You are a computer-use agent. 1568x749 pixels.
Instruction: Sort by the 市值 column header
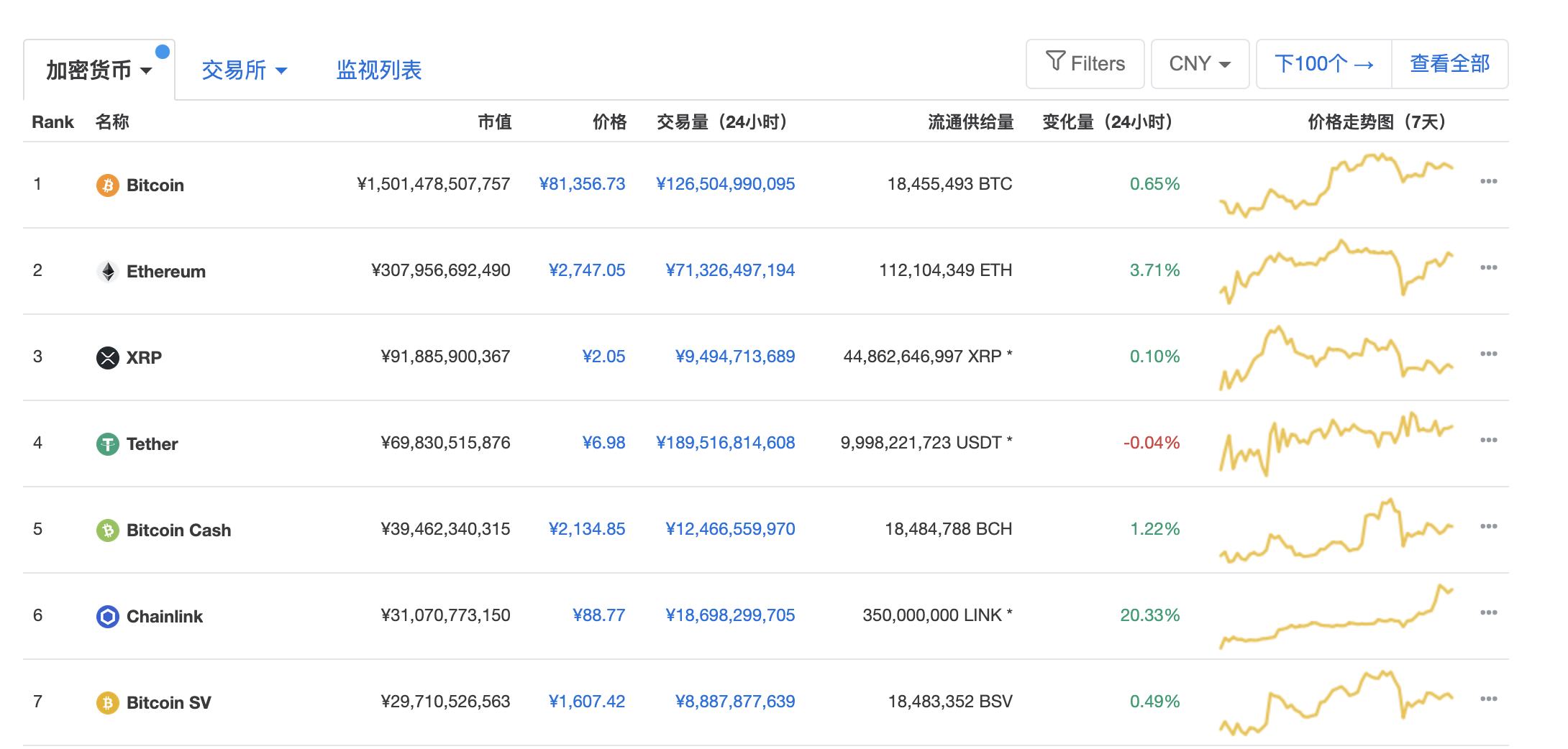[495, 122]
